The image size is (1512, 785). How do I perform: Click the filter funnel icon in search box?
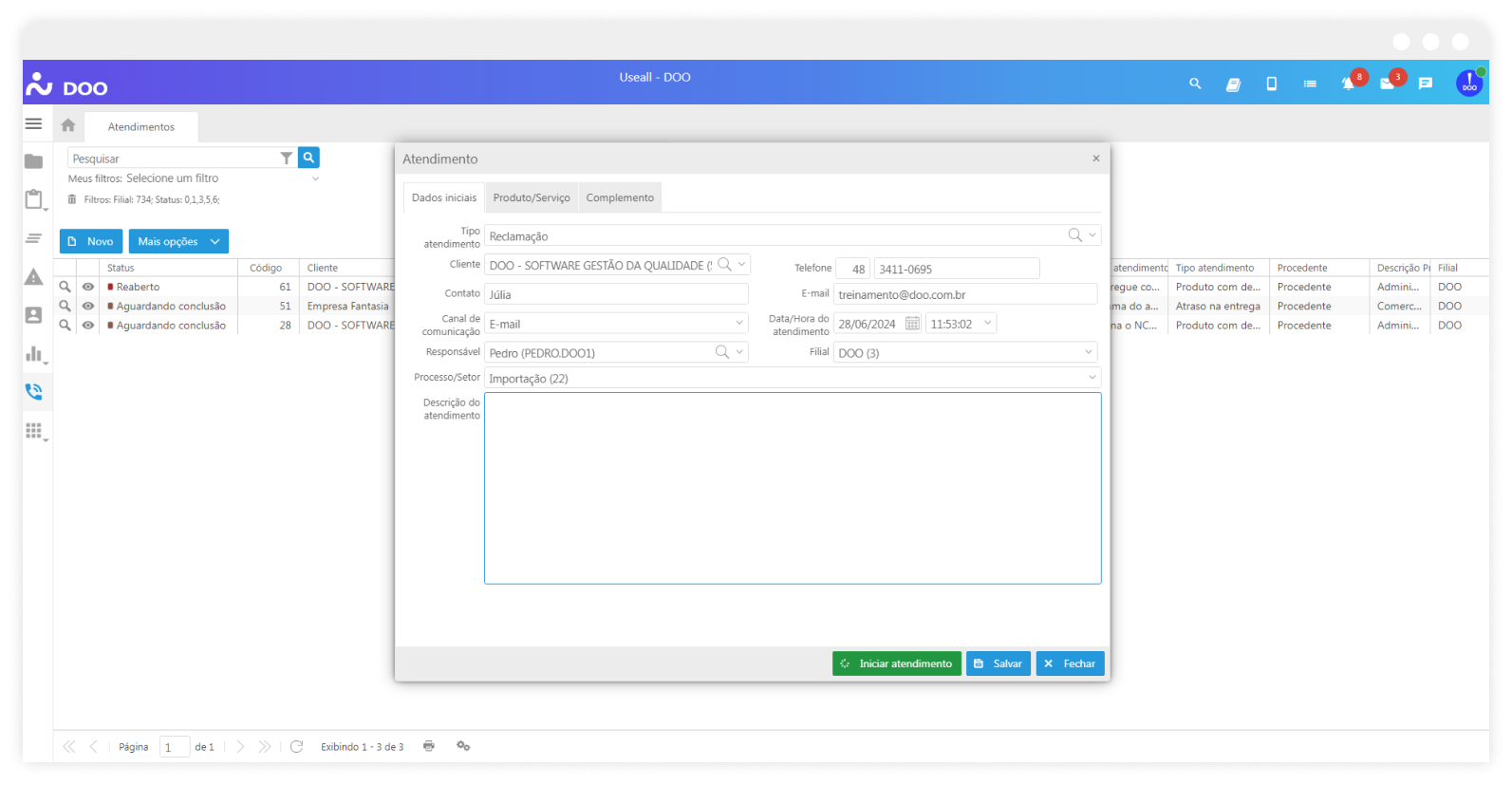(x=286, y=159)
